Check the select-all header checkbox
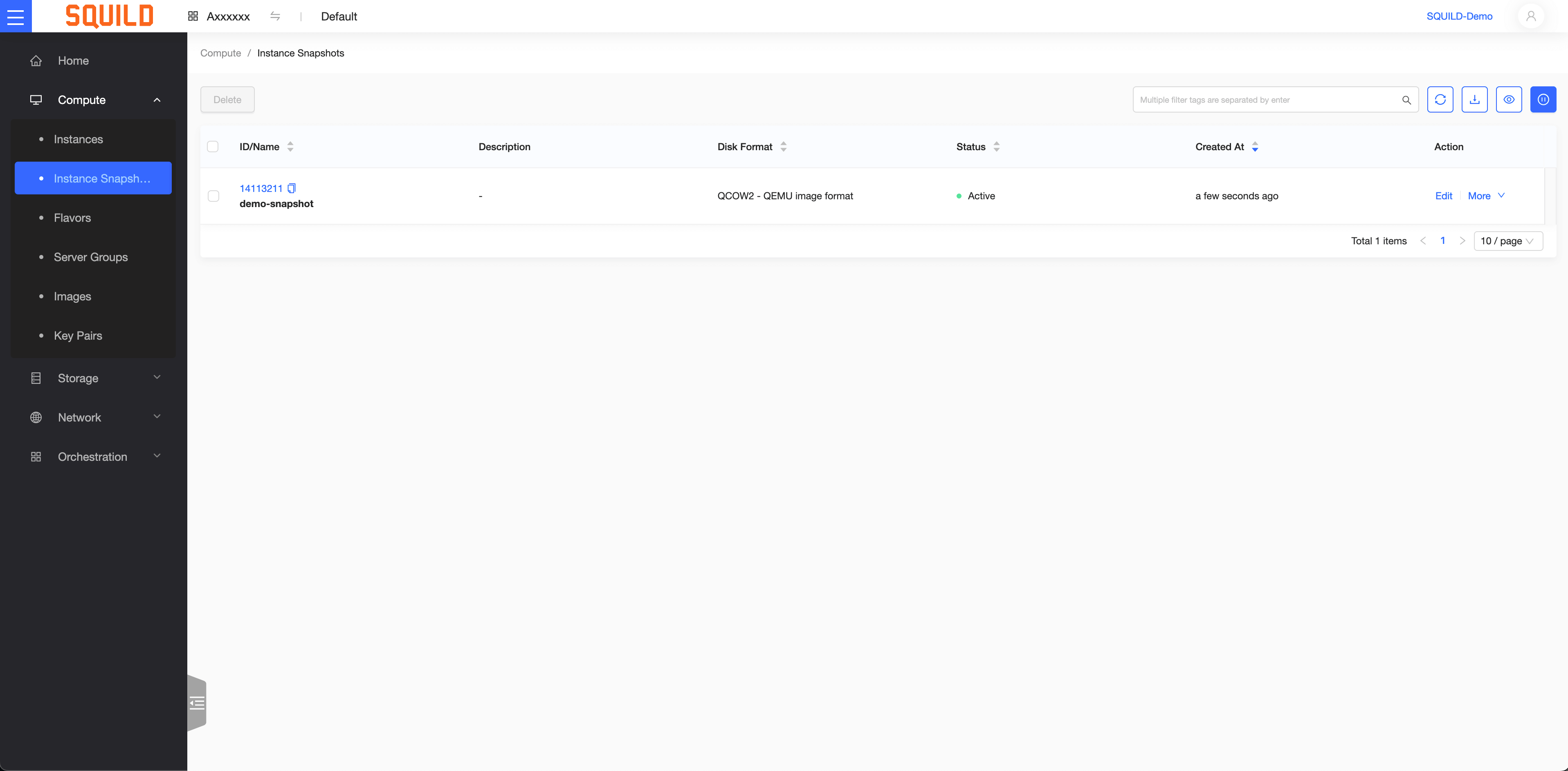Image resolution: width=1568 pixels, height=771 pixels. click(212, 147)
